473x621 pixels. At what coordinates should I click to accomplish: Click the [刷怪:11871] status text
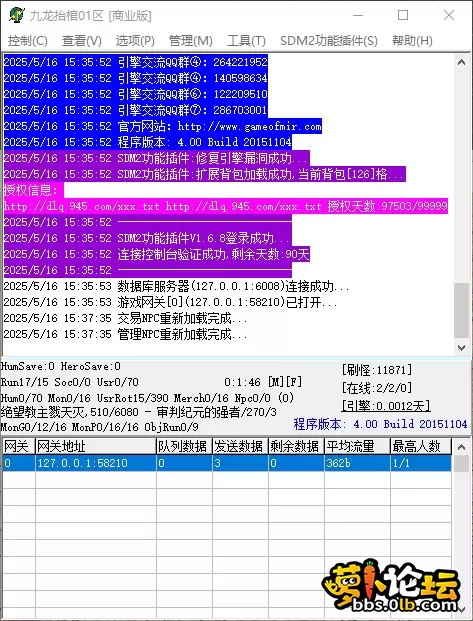tap(377, 370)
